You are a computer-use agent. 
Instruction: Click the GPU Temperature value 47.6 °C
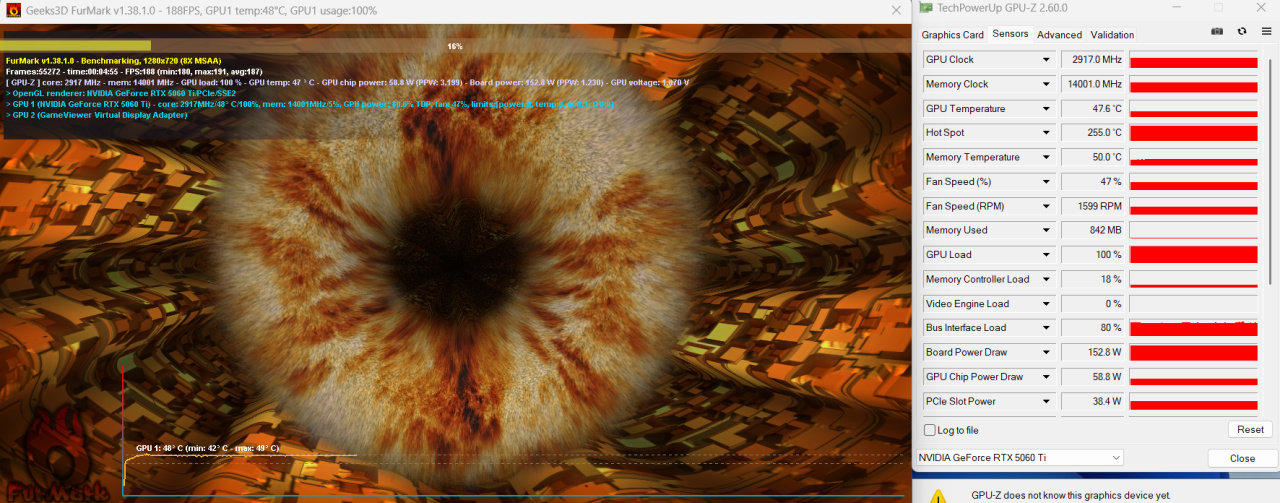(1092, 108)
